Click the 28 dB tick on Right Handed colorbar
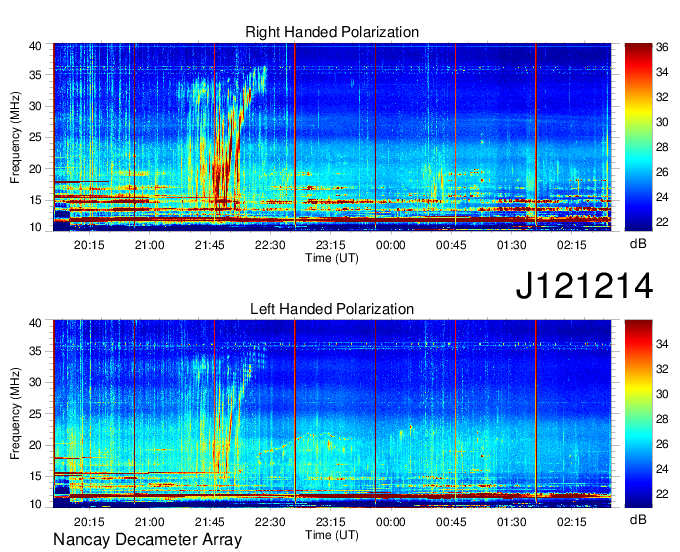The width and height of the screenshot is (680, 552). pos(662,147)
